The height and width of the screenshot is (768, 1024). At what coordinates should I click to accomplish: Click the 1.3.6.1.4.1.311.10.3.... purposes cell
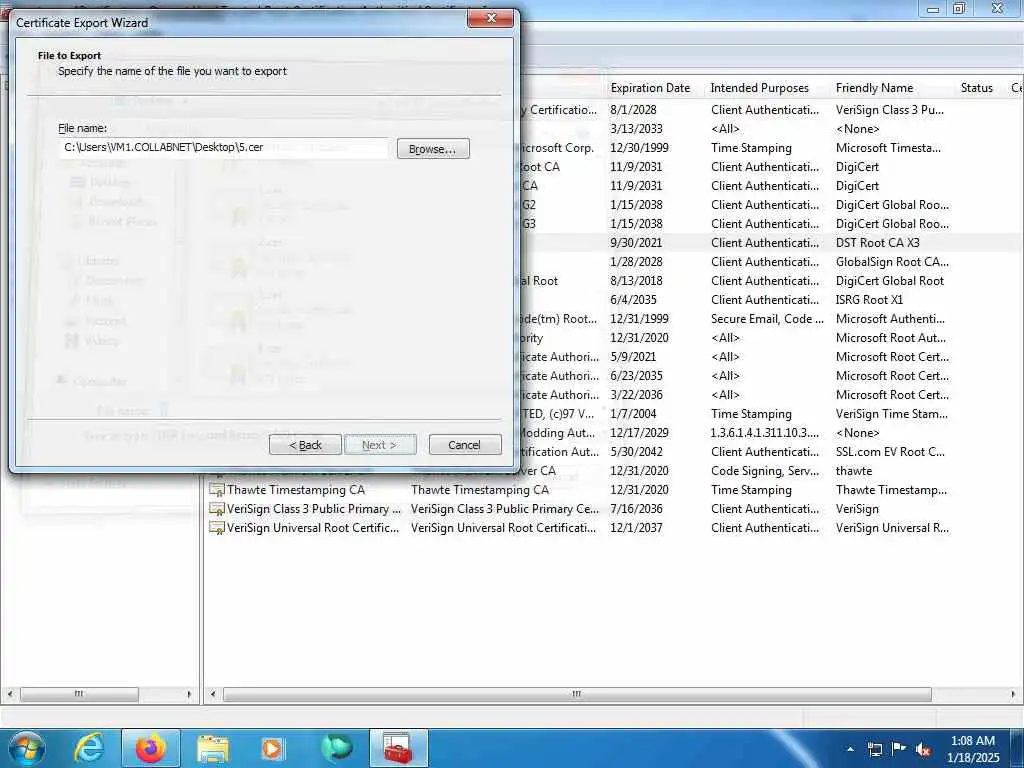pos(765,433)
